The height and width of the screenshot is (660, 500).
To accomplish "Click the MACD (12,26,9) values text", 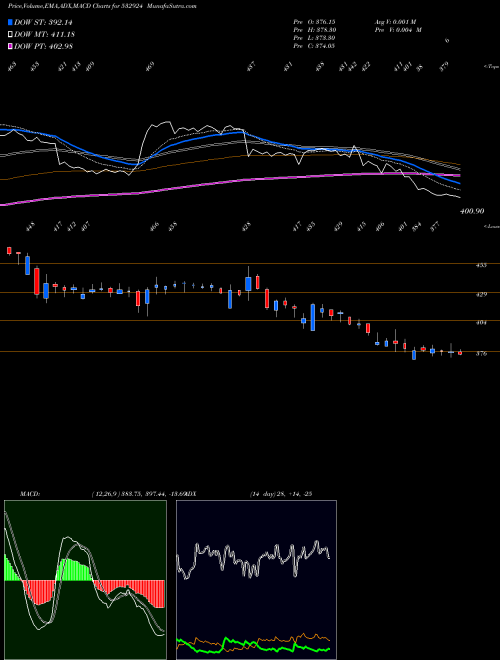I will coord(138,494).
